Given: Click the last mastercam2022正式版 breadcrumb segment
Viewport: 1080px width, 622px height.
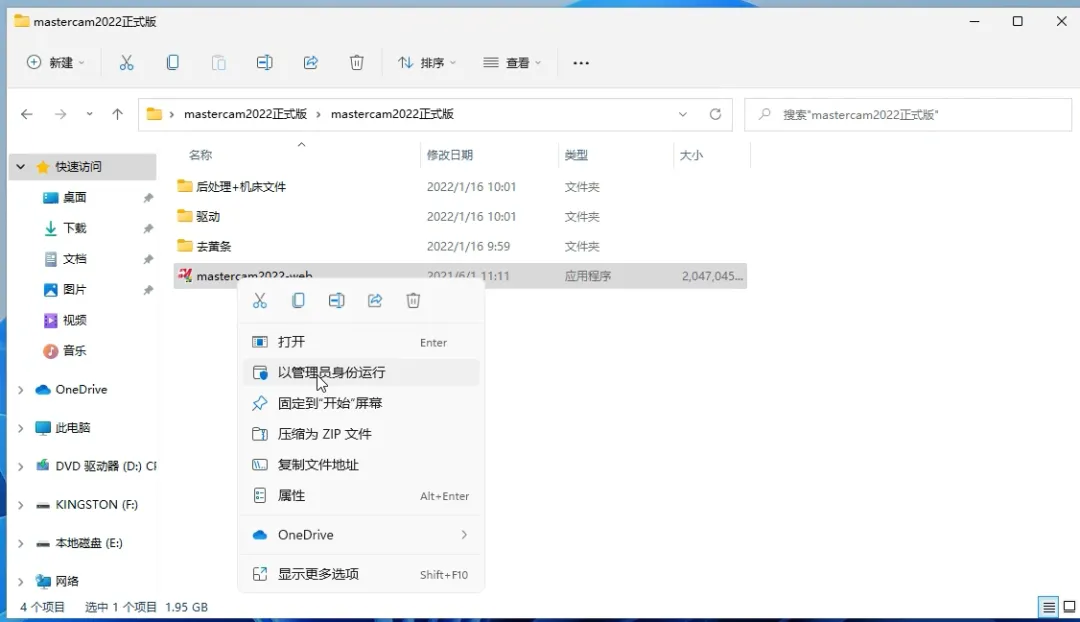Looking at the screenshot, I should click(x=392, y=114).
